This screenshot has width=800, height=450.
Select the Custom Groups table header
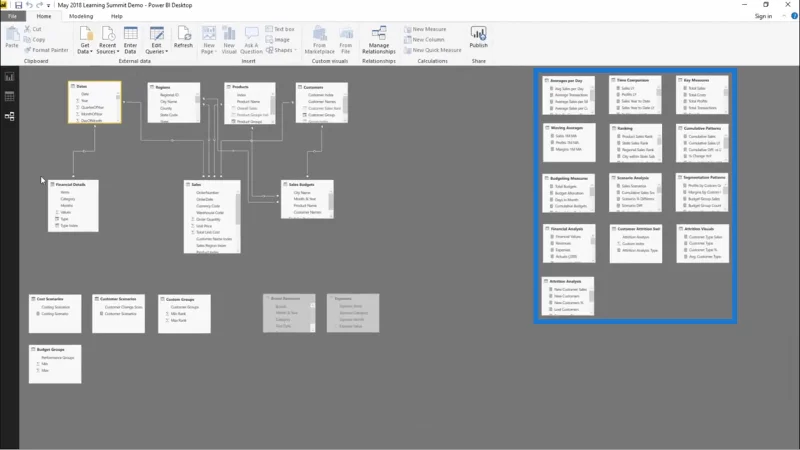click(x=184, y=299)
